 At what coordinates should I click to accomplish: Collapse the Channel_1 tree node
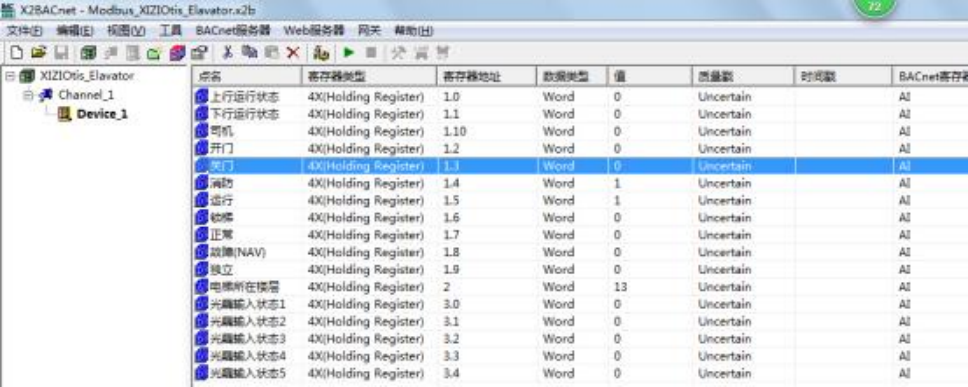tap(29, 95)
